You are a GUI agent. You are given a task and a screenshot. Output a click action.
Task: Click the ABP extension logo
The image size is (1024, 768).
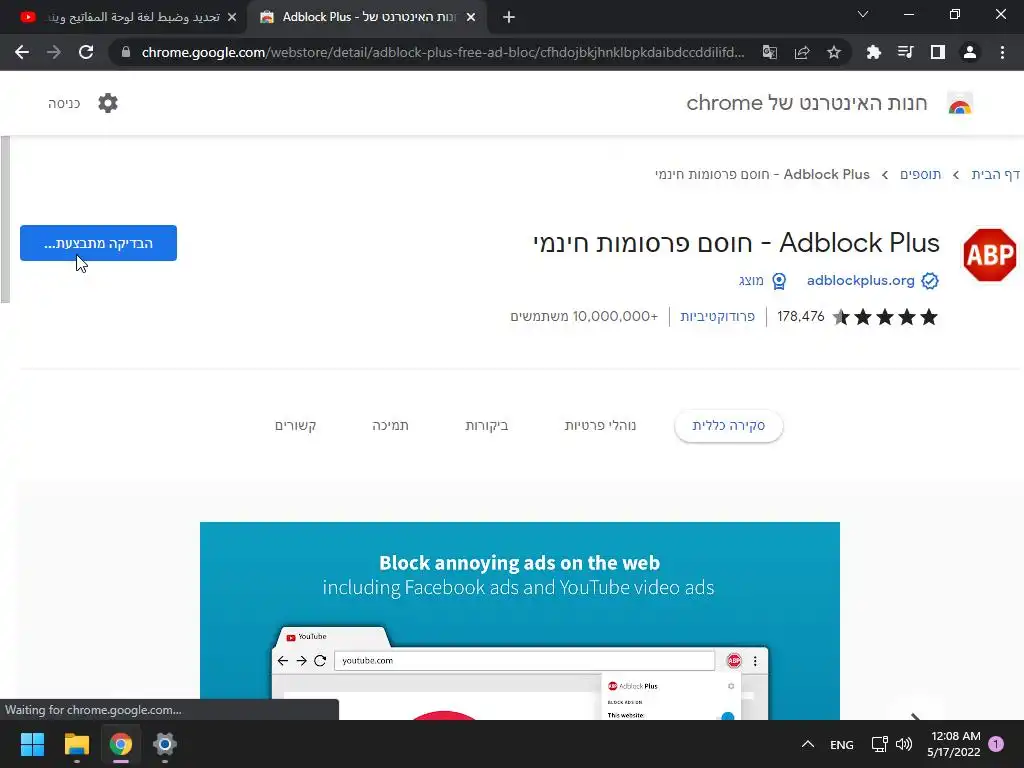989,255
